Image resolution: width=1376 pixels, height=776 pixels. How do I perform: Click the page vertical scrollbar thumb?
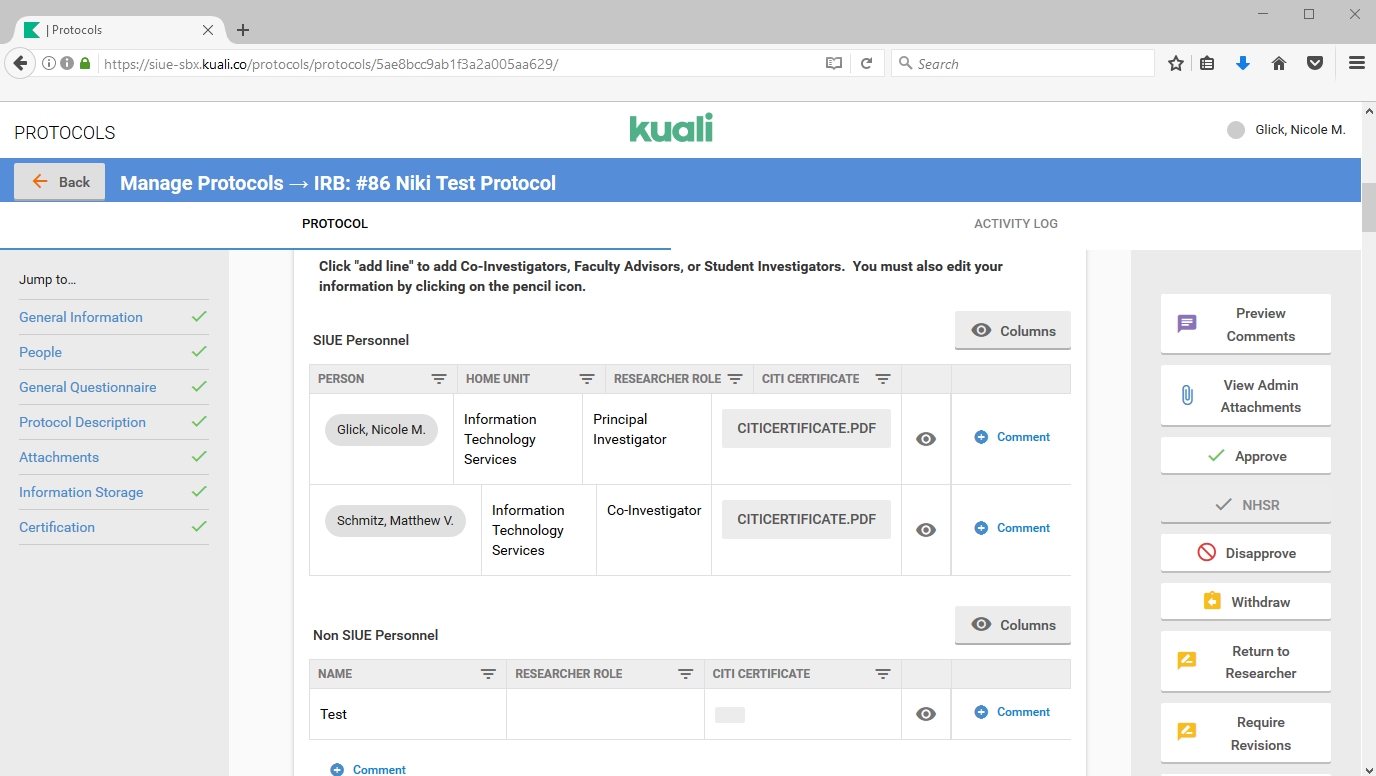point(1368,207)
